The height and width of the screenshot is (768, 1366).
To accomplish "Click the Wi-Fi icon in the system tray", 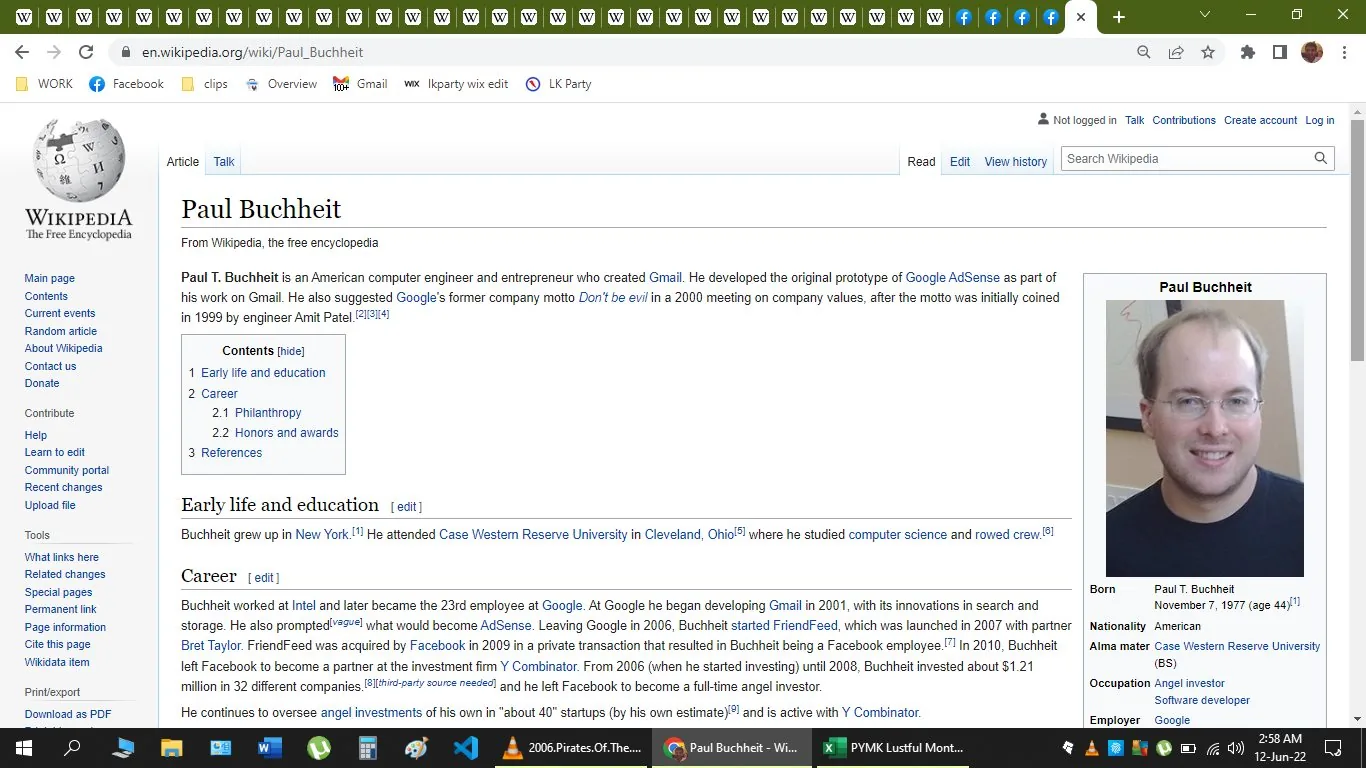I will (1212, 748).
